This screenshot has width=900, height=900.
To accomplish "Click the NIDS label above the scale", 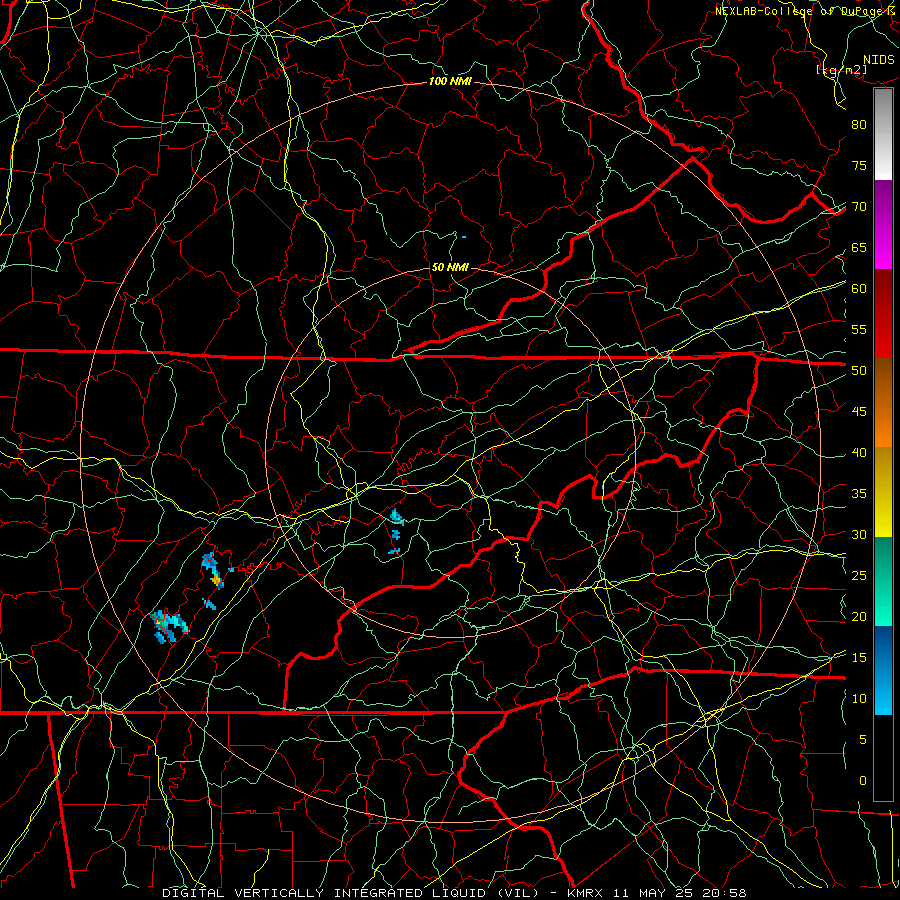I will coord(878,60).
